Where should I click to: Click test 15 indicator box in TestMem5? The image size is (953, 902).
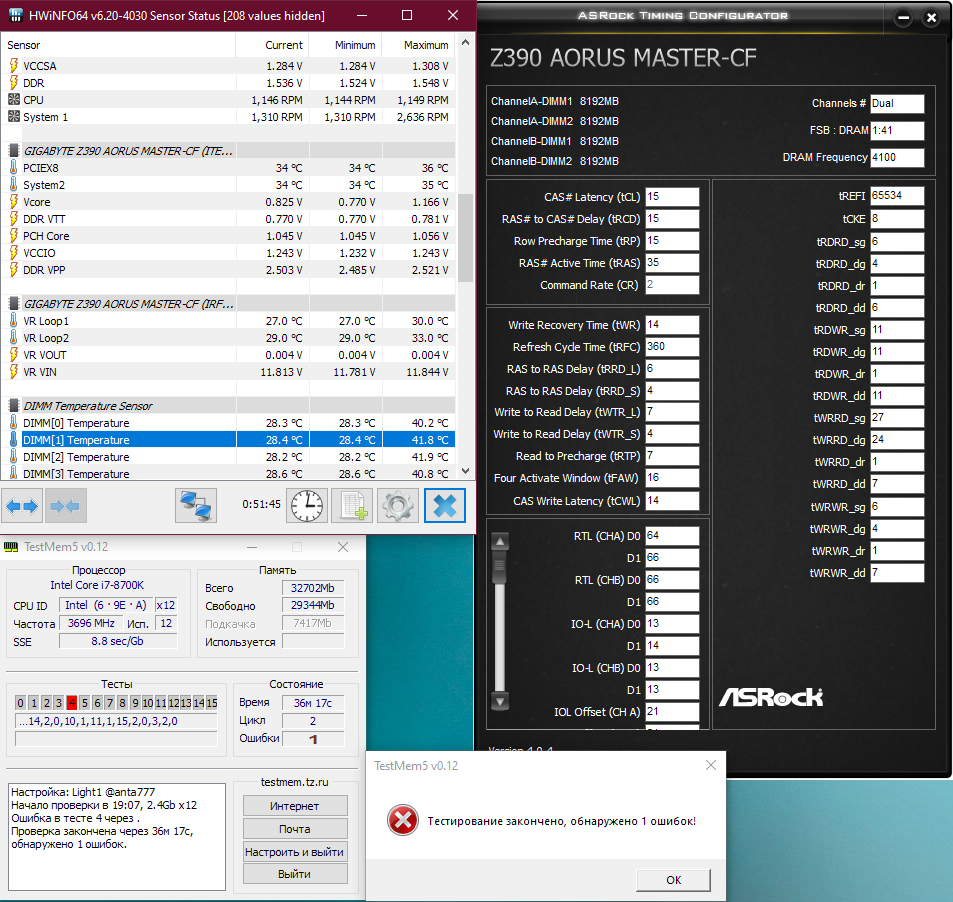(212, 703)
